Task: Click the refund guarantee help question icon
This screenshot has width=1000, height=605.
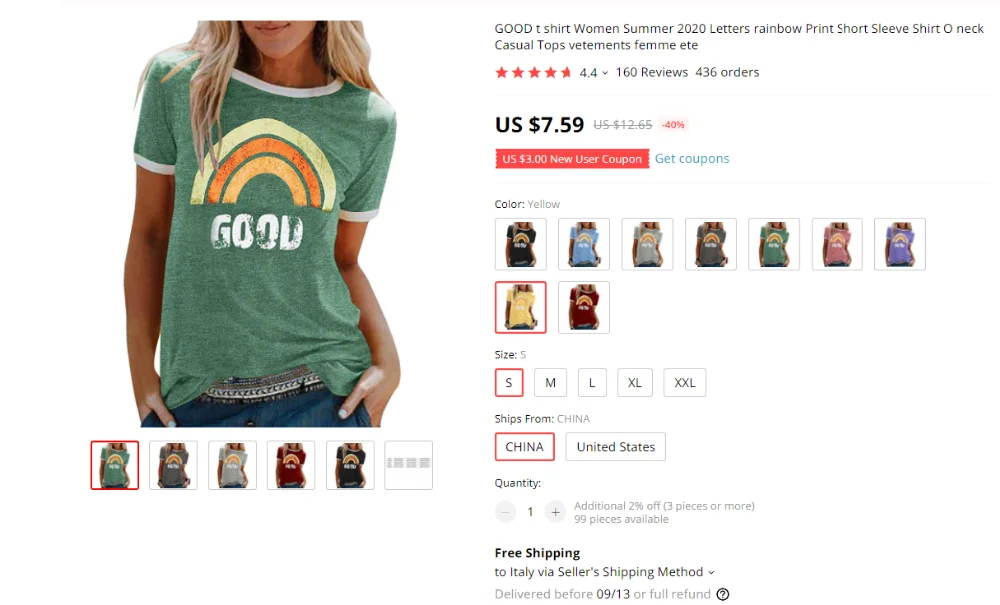Action: coord(723,594)
